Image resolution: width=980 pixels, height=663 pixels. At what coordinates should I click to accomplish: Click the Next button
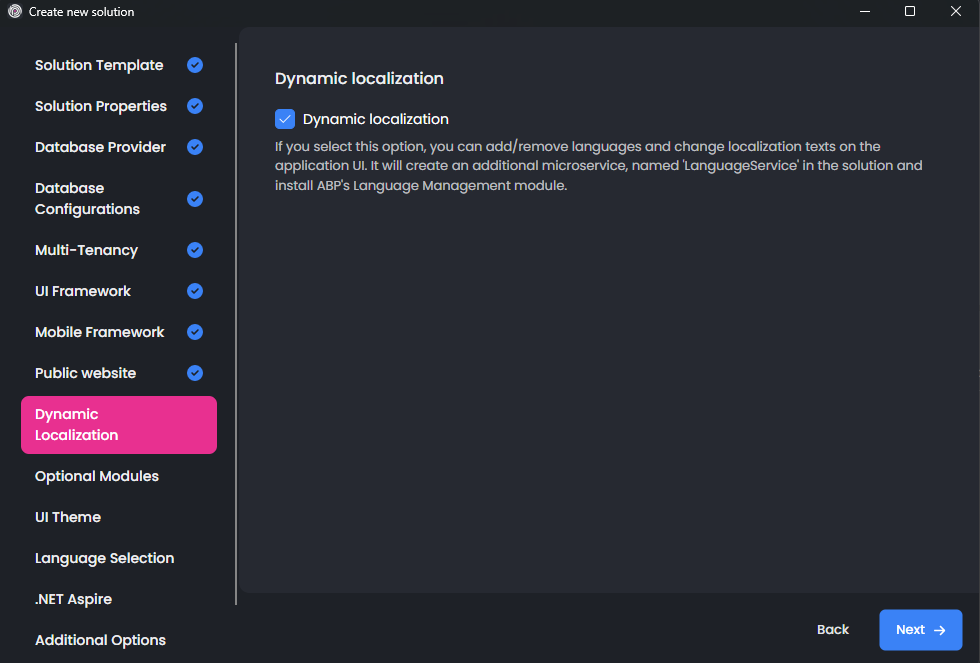[921, 630]
